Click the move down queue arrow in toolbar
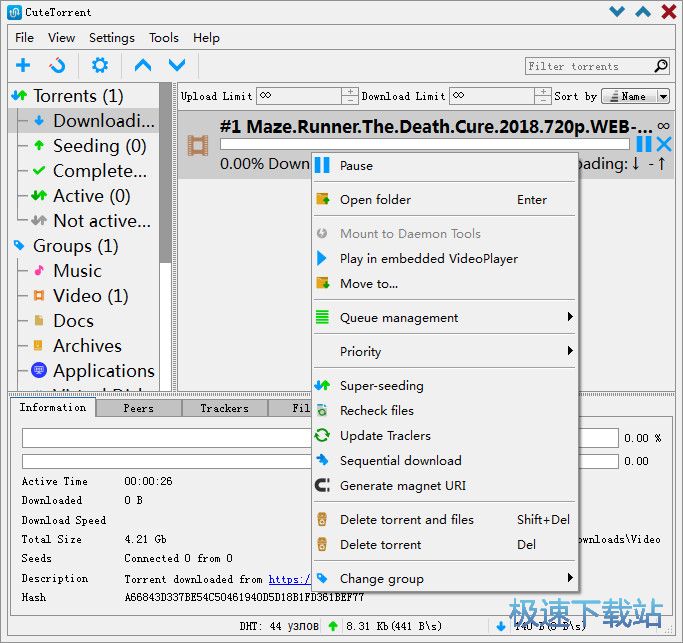Image resolution: width=683 pixels, height=643 pixels. point(177,66)
